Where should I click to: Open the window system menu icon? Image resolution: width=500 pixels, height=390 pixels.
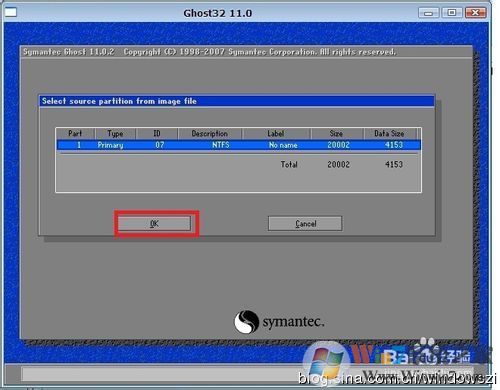coord(10,12)
